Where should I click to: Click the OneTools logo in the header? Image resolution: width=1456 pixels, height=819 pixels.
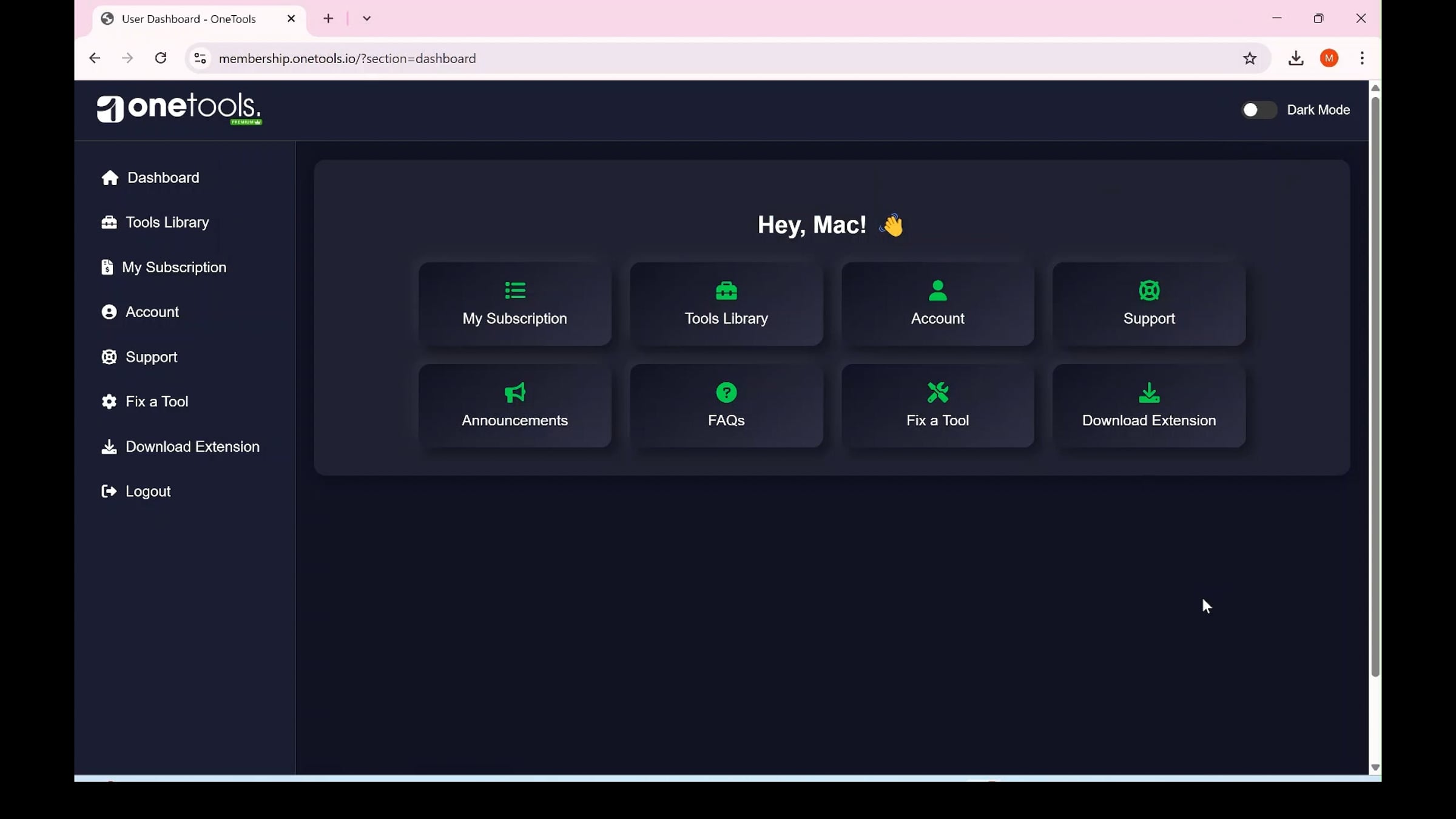click(178, 109)
